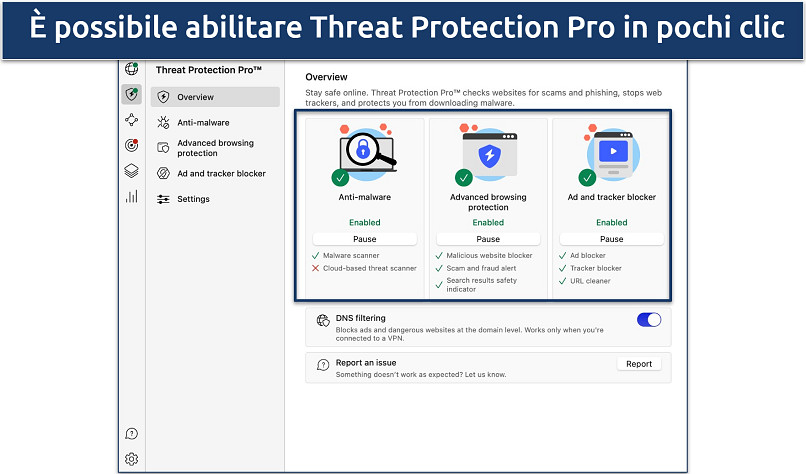Go to Advanced browsing protection menu item
The width and height of the screenshot is (806, 474).
(215, 148)
